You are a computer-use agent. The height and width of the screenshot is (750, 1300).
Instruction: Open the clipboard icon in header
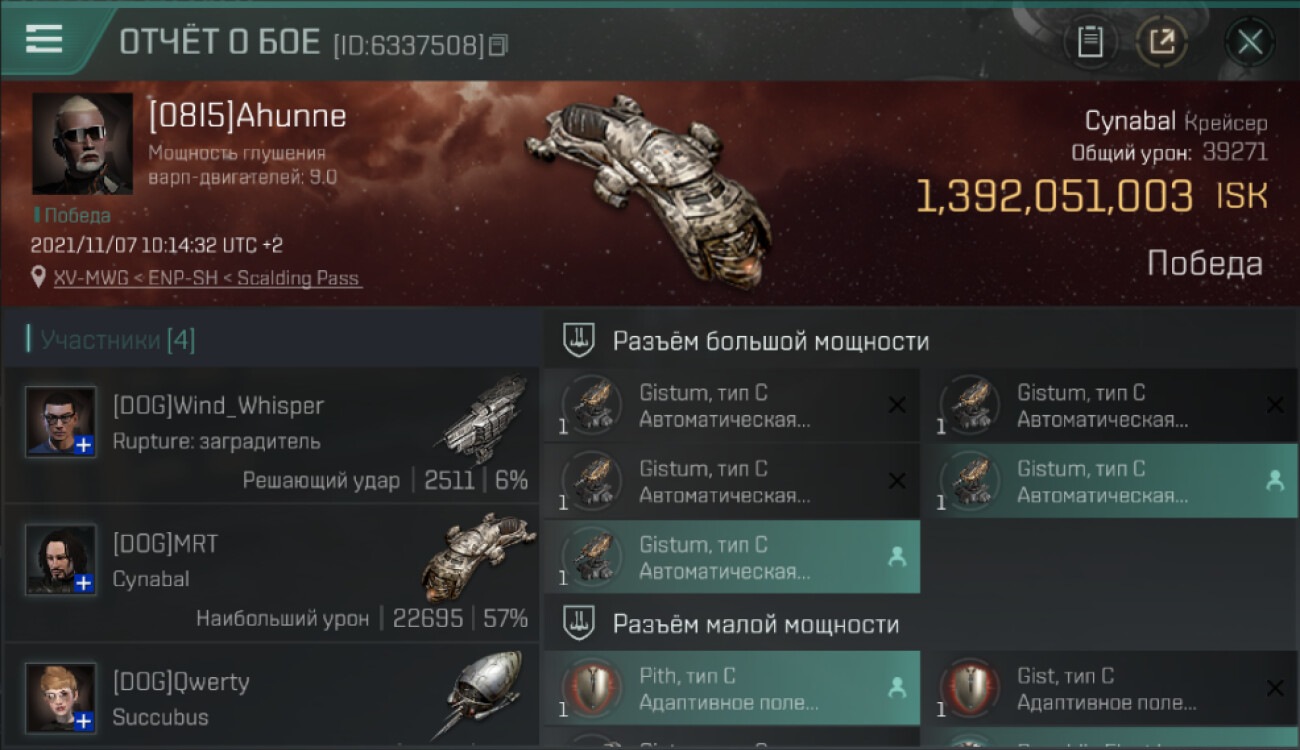1090,42
